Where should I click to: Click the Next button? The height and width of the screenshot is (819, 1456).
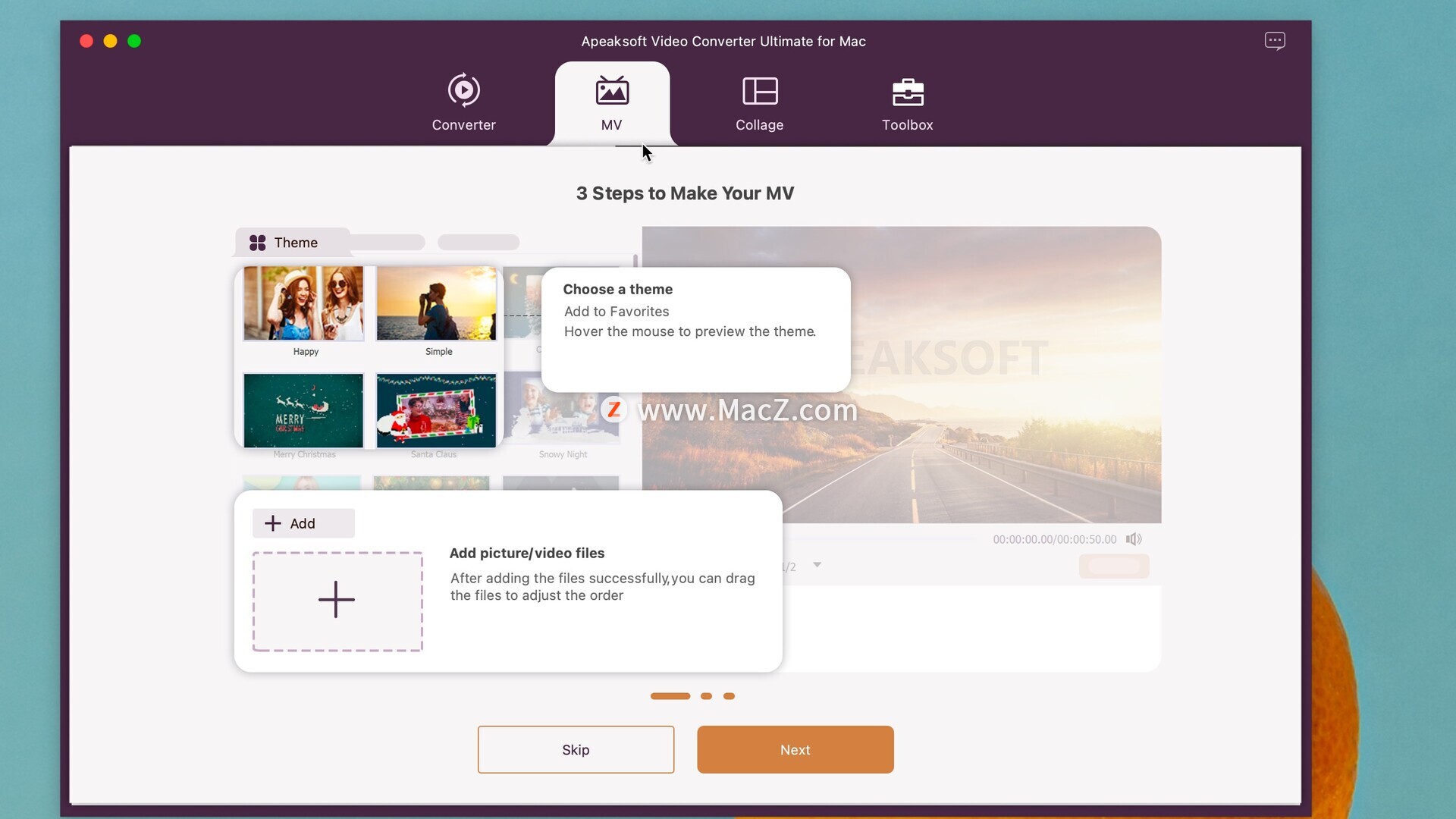pyautogui.click(x=795, y=750)
